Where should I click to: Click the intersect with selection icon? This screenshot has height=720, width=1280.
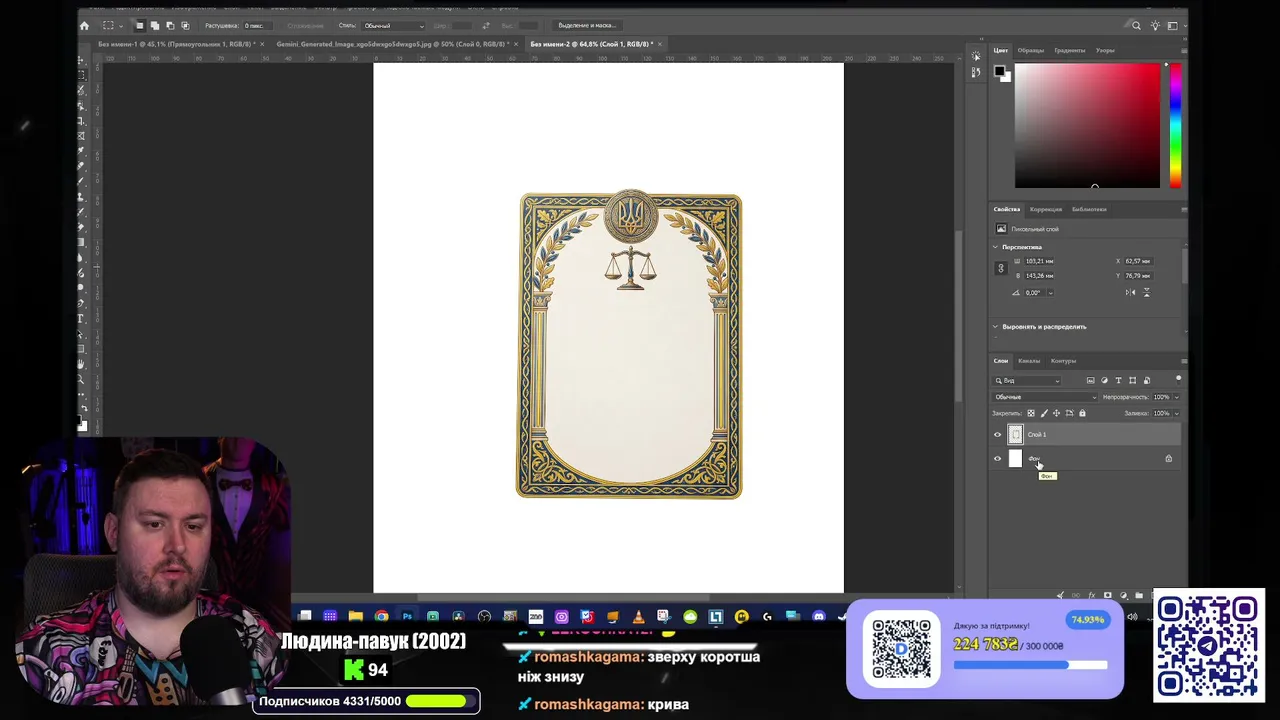coord(185,25)
